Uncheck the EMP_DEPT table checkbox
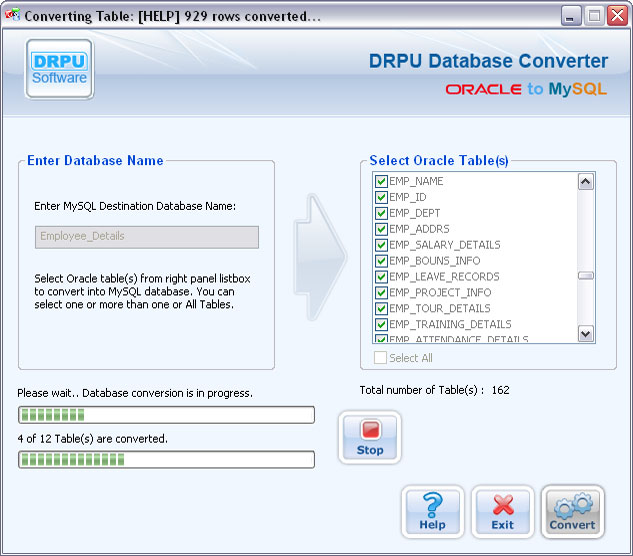 tap(381, 213)
